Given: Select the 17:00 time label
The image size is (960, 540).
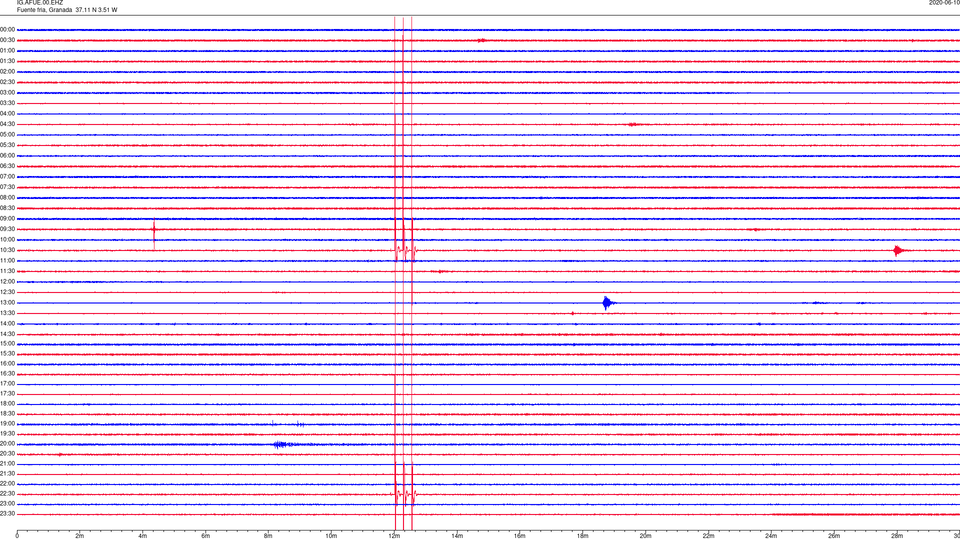Looking at the screenshot, I should [x=8, y=384].
